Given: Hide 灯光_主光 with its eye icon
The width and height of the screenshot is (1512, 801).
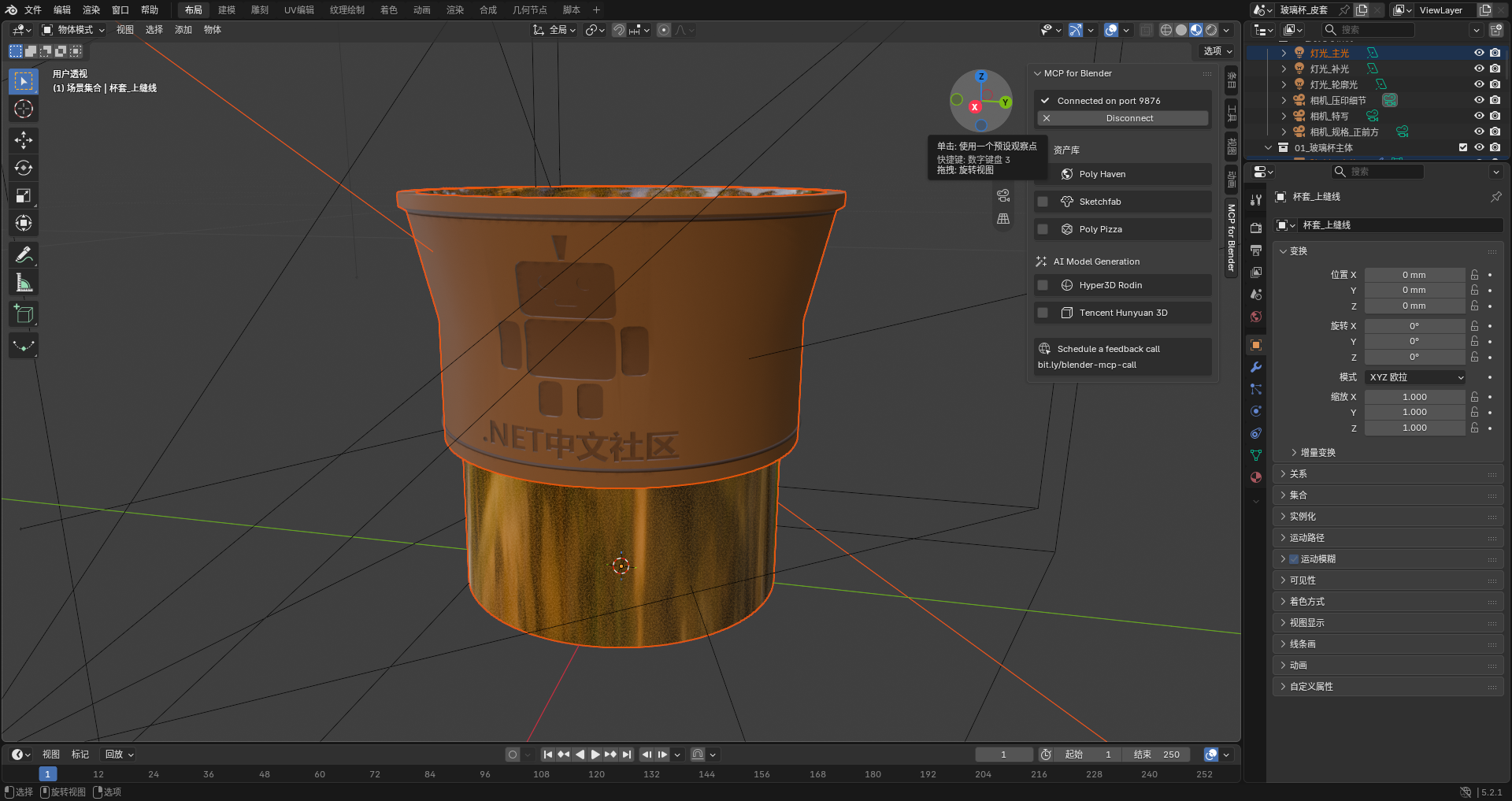Looking at the screenshot, I should point(1479,53).
